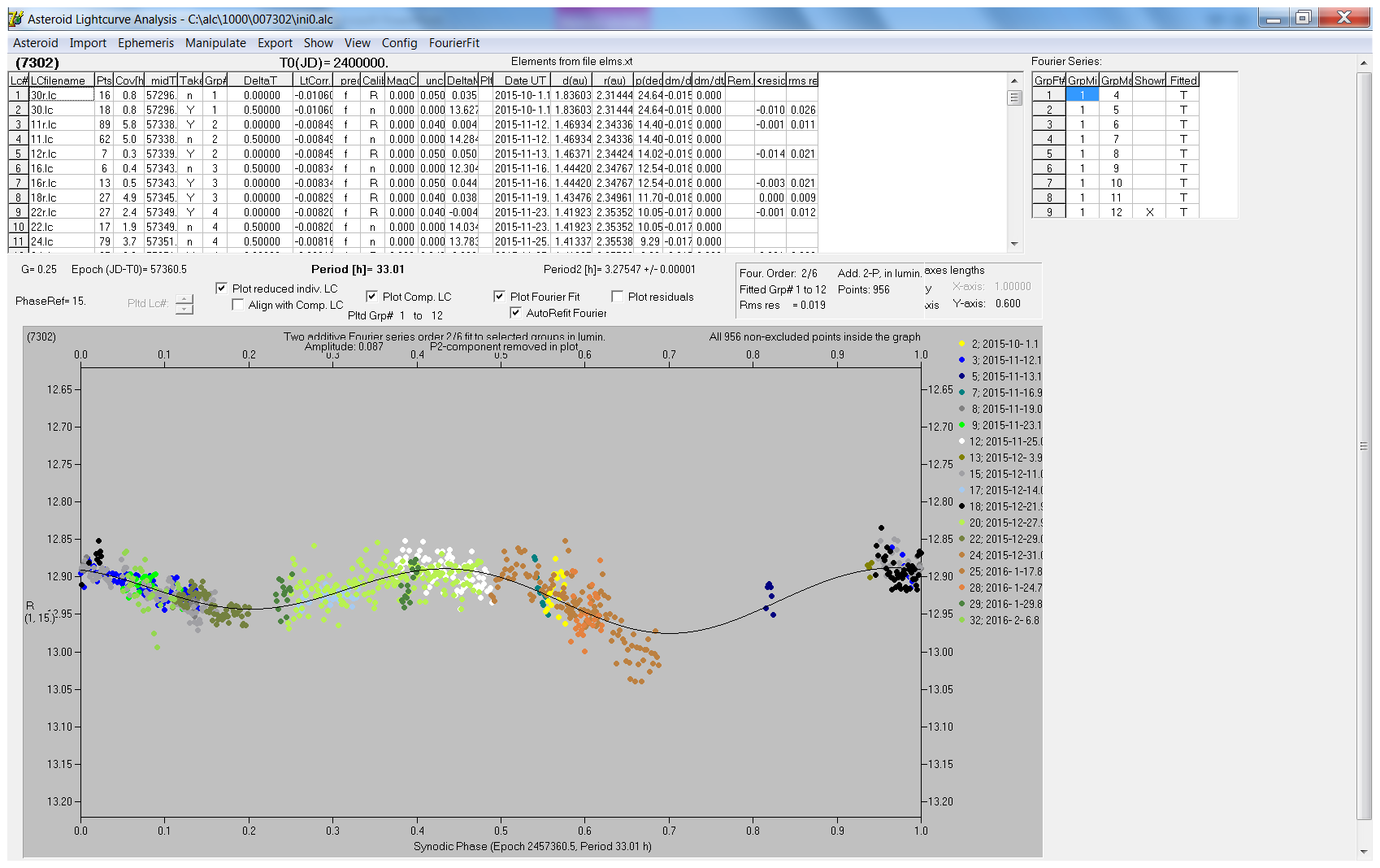Open the Export menu

(275, 43)
